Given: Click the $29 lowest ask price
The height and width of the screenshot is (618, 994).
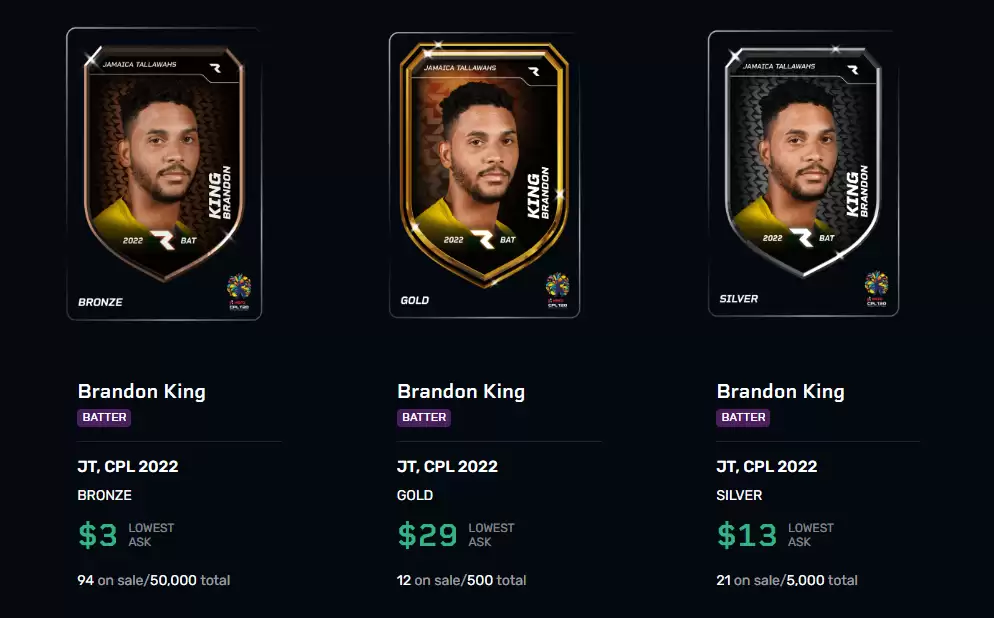Looking at the screenshot, I should pyautogui.click(x=427, y=535).
